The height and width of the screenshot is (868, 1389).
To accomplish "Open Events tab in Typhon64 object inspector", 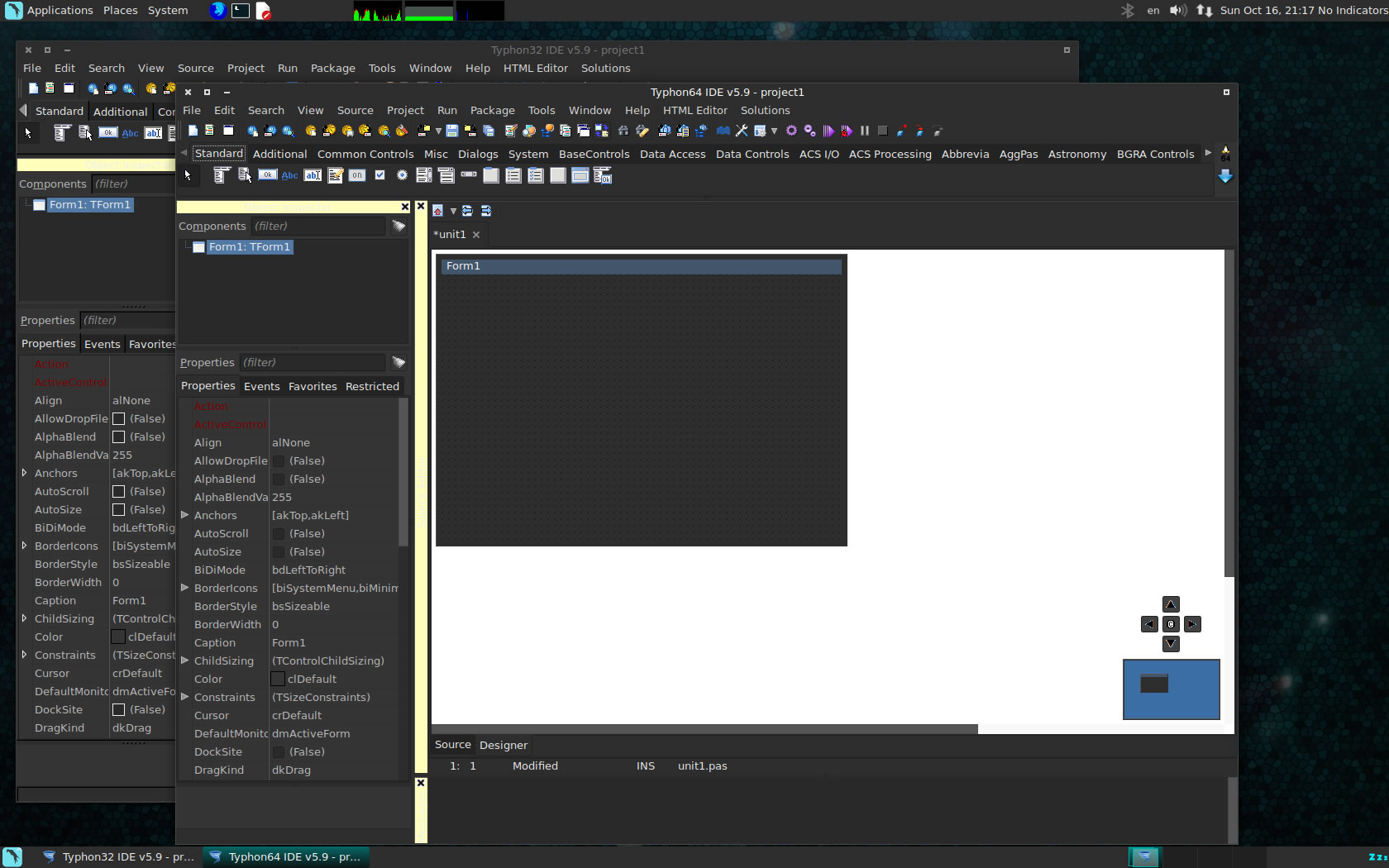I will point(261,386).
